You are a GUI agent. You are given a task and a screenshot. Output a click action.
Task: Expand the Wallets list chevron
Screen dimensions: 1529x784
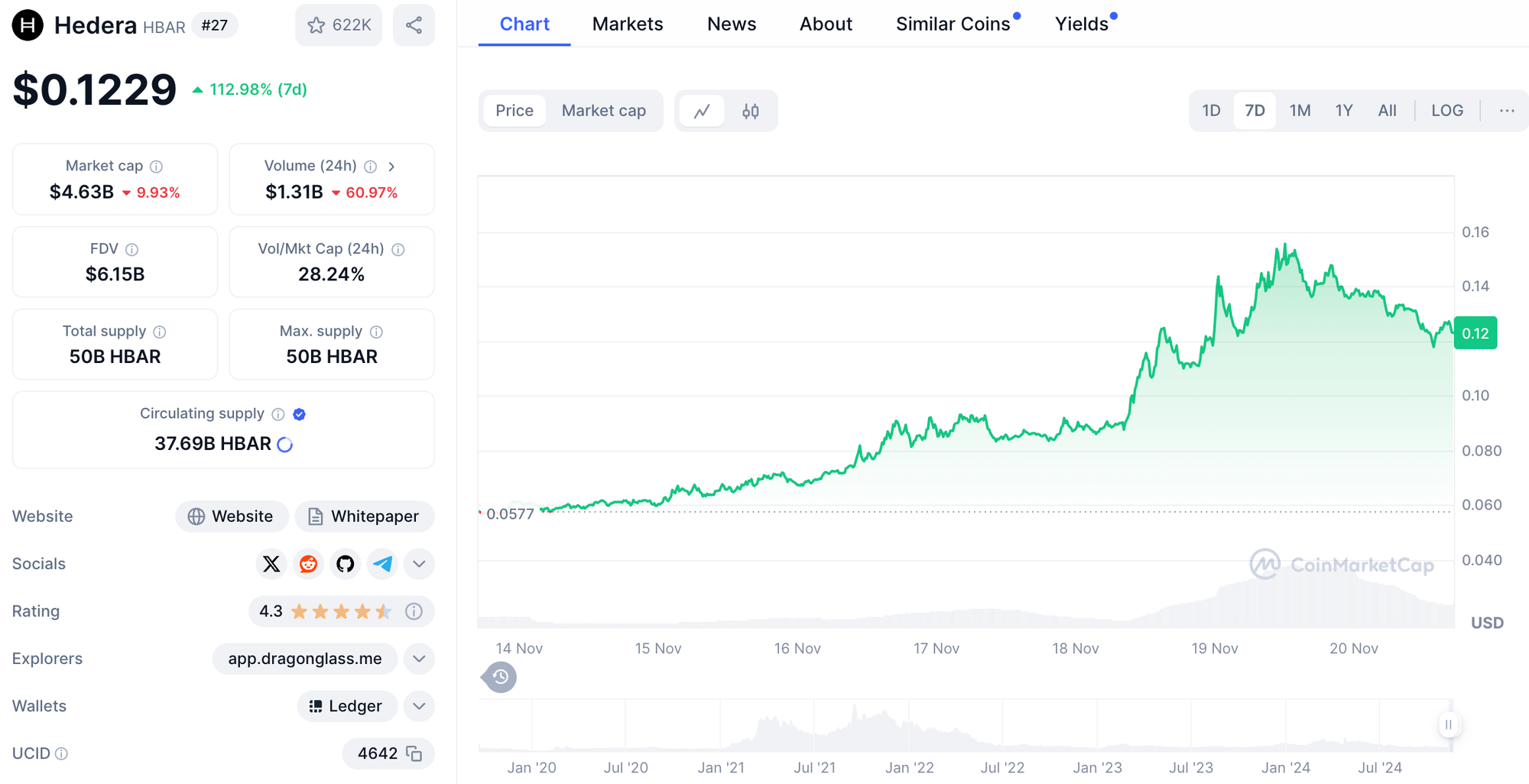(419, 706)
